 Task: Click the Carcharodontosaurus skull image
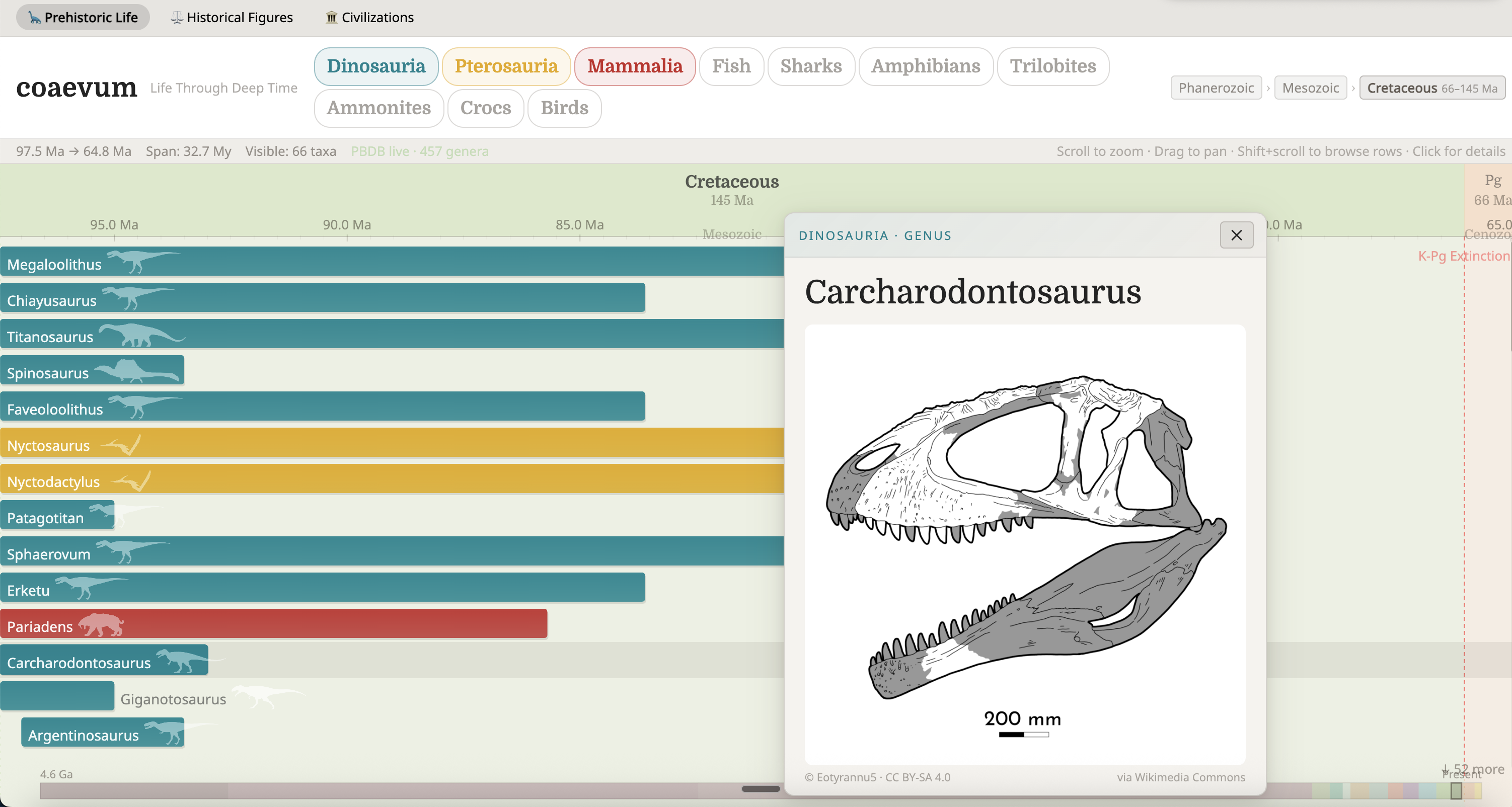(x=1024, y=544)
